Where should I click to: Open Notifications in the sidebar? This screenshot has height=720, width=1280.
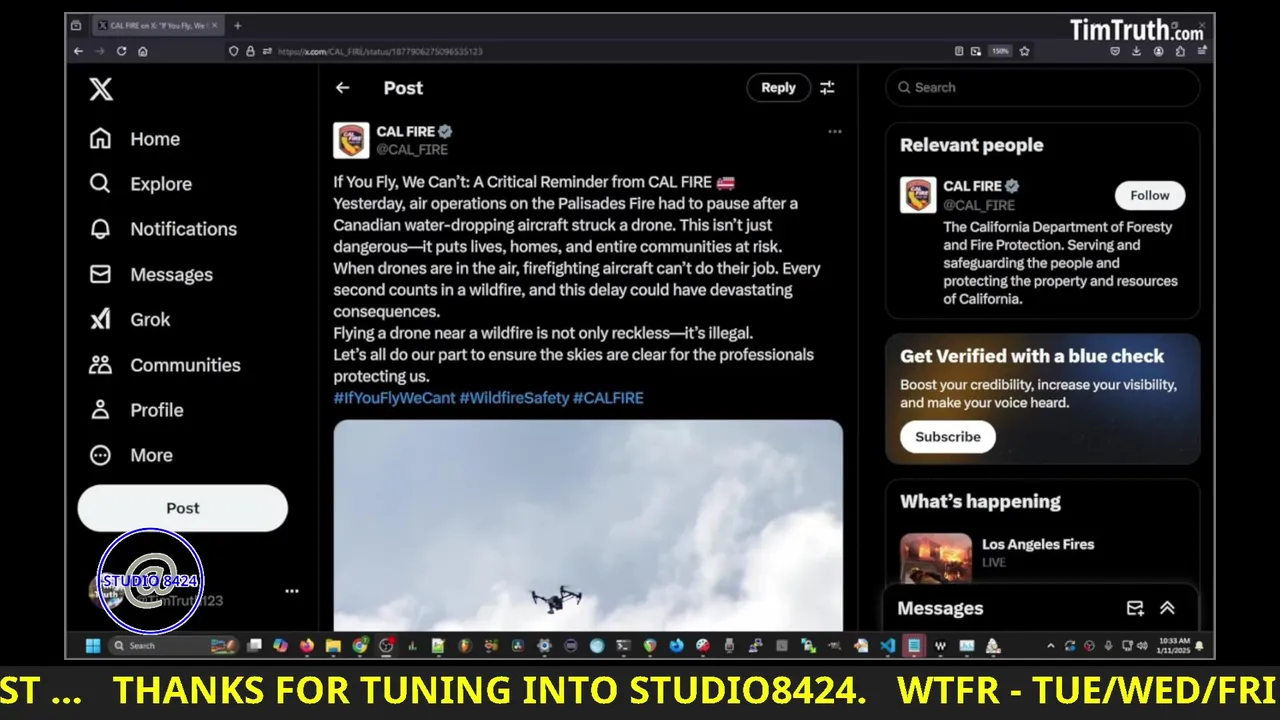[x=163, y=229]
